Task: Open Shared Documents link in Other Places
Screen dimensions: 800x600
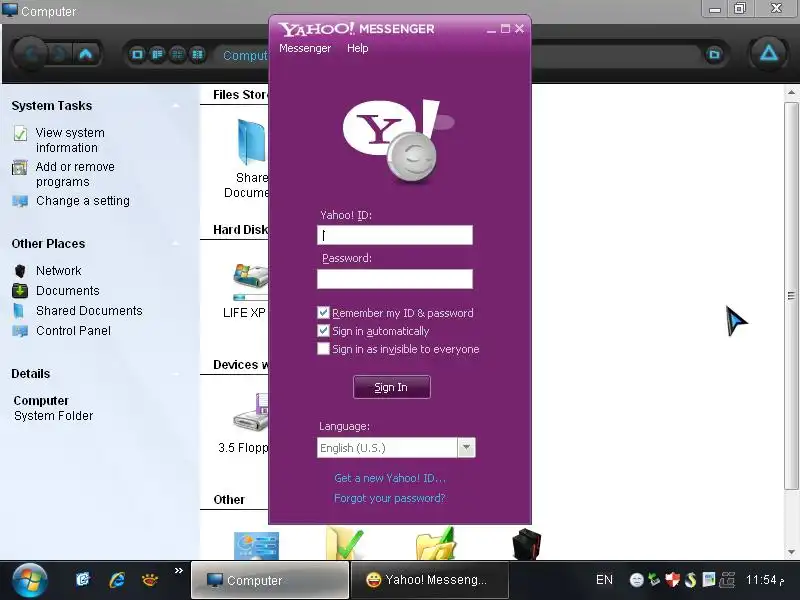Action: tap(89, 311)
